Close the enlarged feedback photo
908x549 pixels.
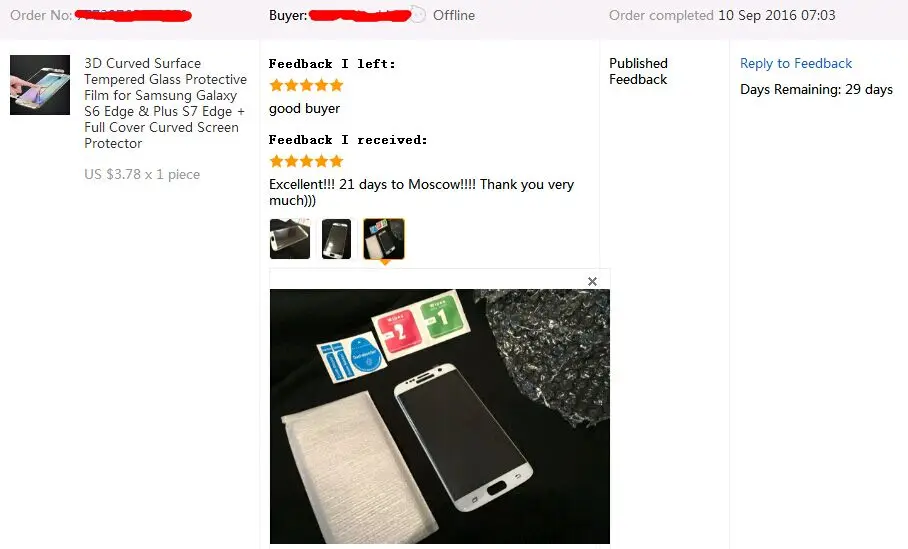tap(592, 281)
